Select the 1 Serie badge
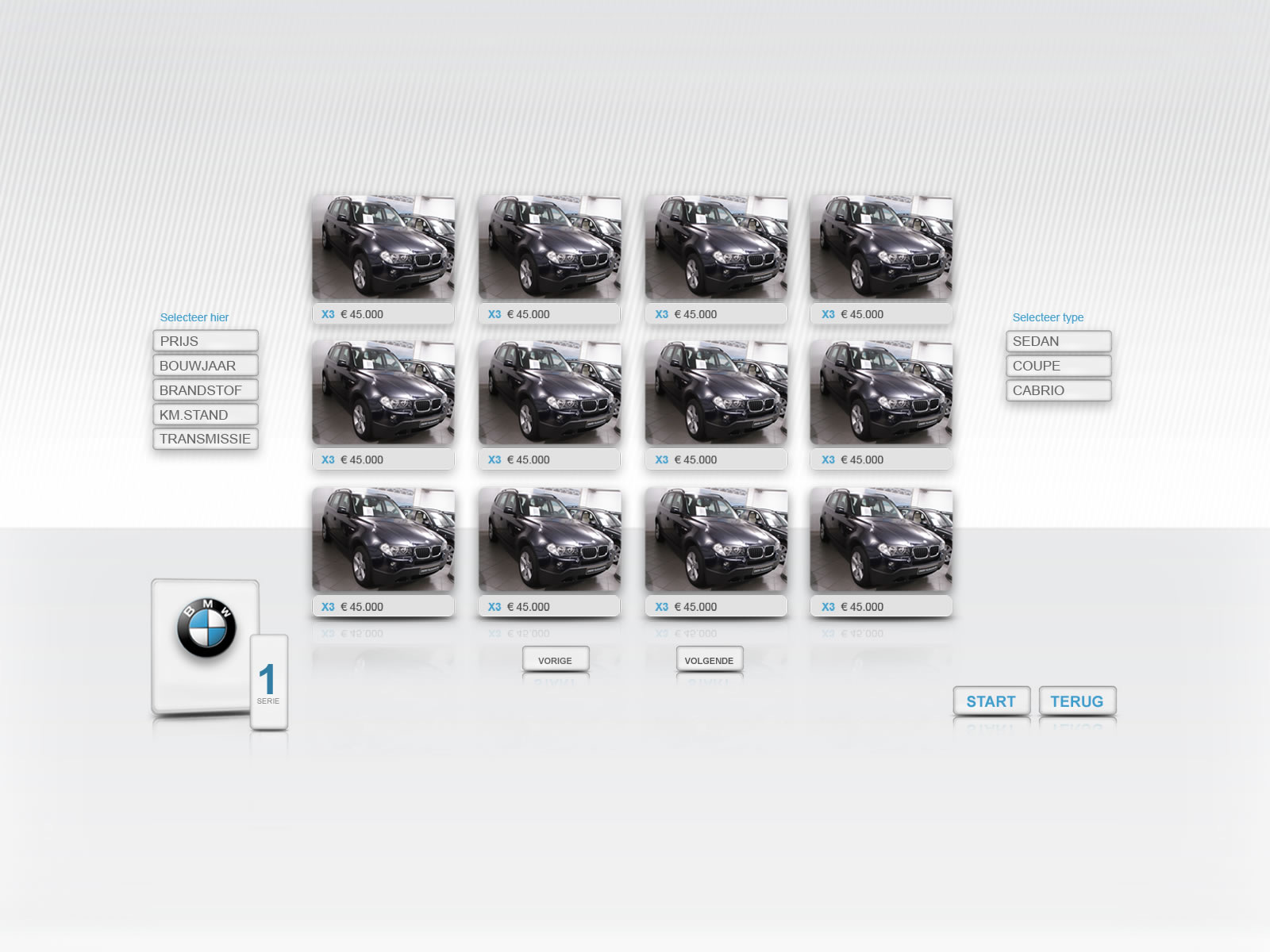 click(269, 682)
